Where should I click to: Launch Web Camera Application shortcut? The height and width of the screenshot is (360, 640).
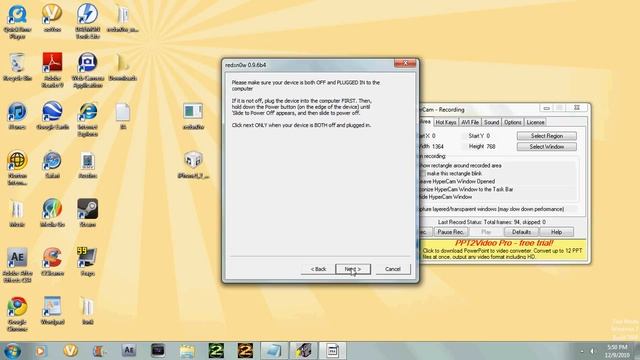(x=87, y=71)
